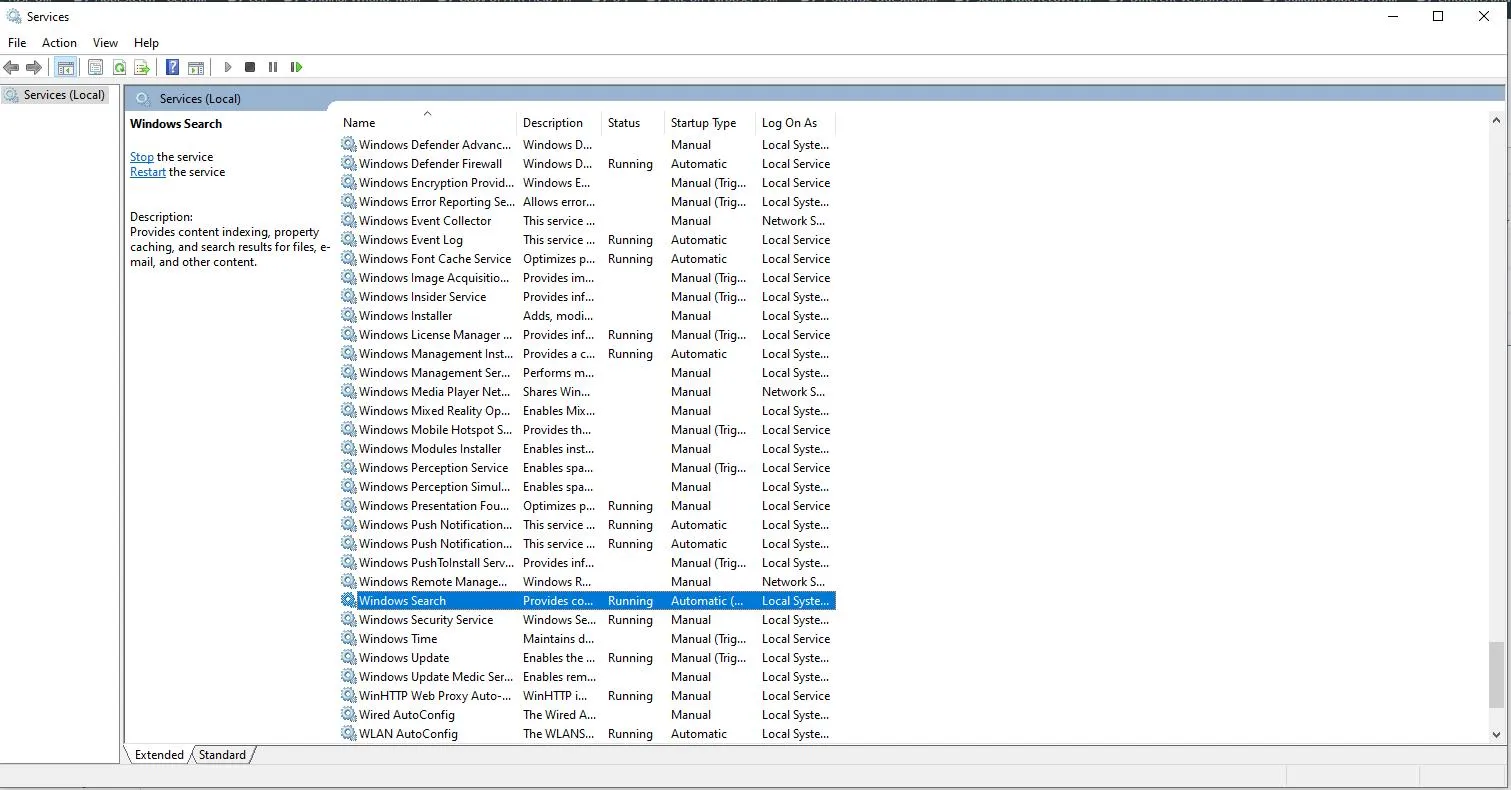Click the Windows Search heading in extended pane

[x=176, y=124]
